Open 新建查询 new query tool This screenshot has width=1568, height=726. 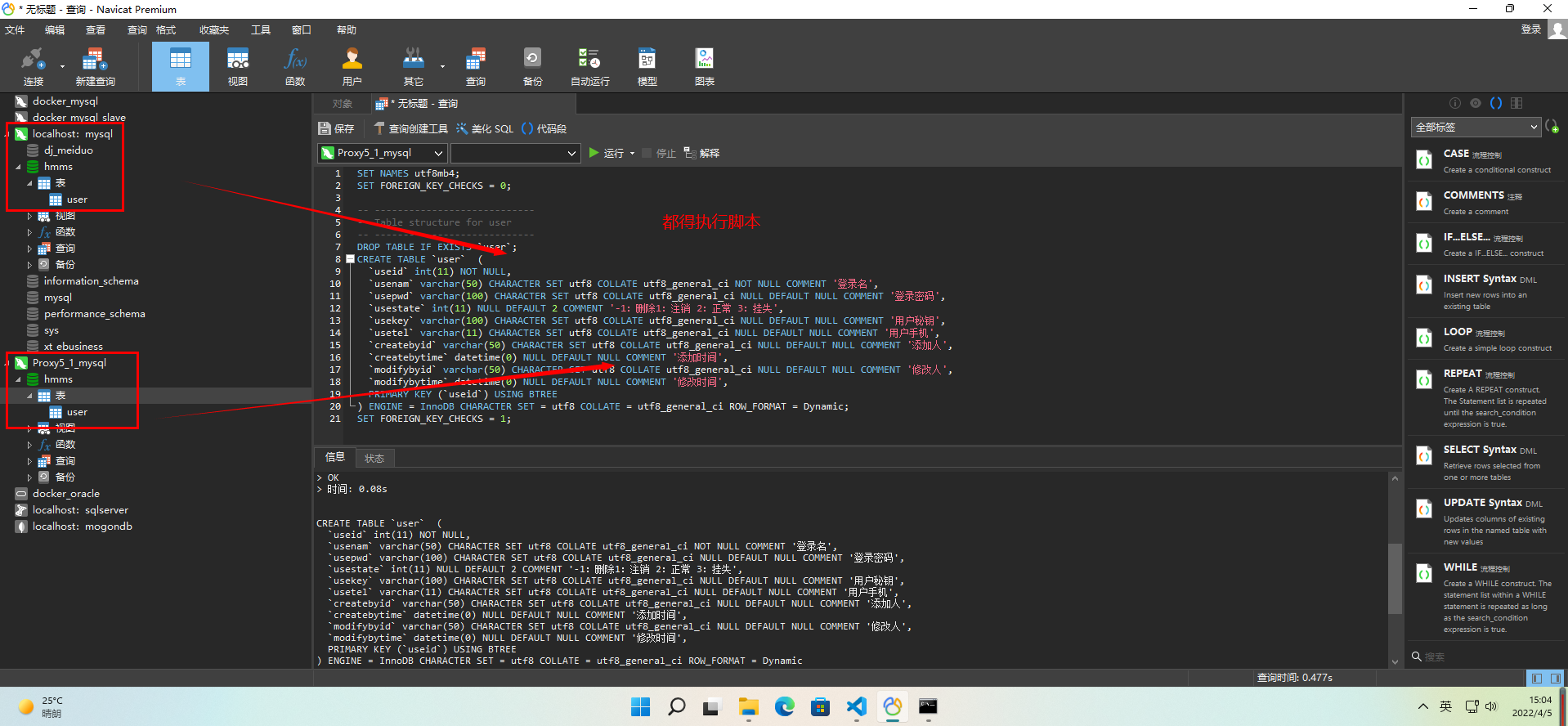tap(95, 66)
